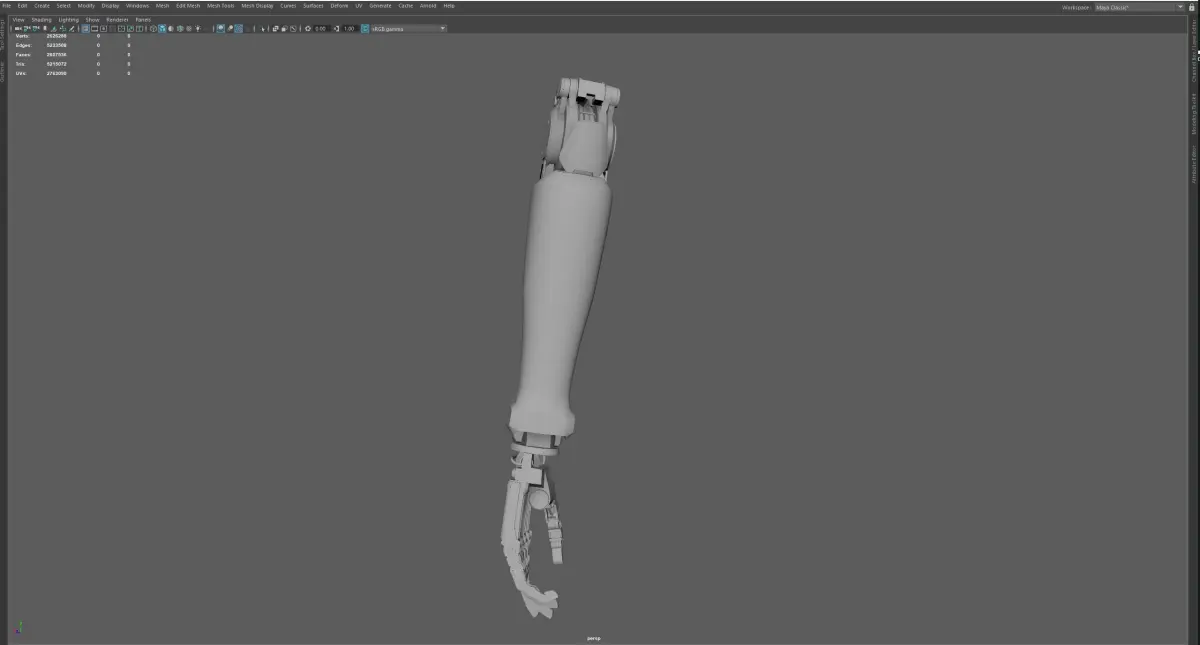
Task: Toggle Use Default Material icon
Action: coord(171,28)
